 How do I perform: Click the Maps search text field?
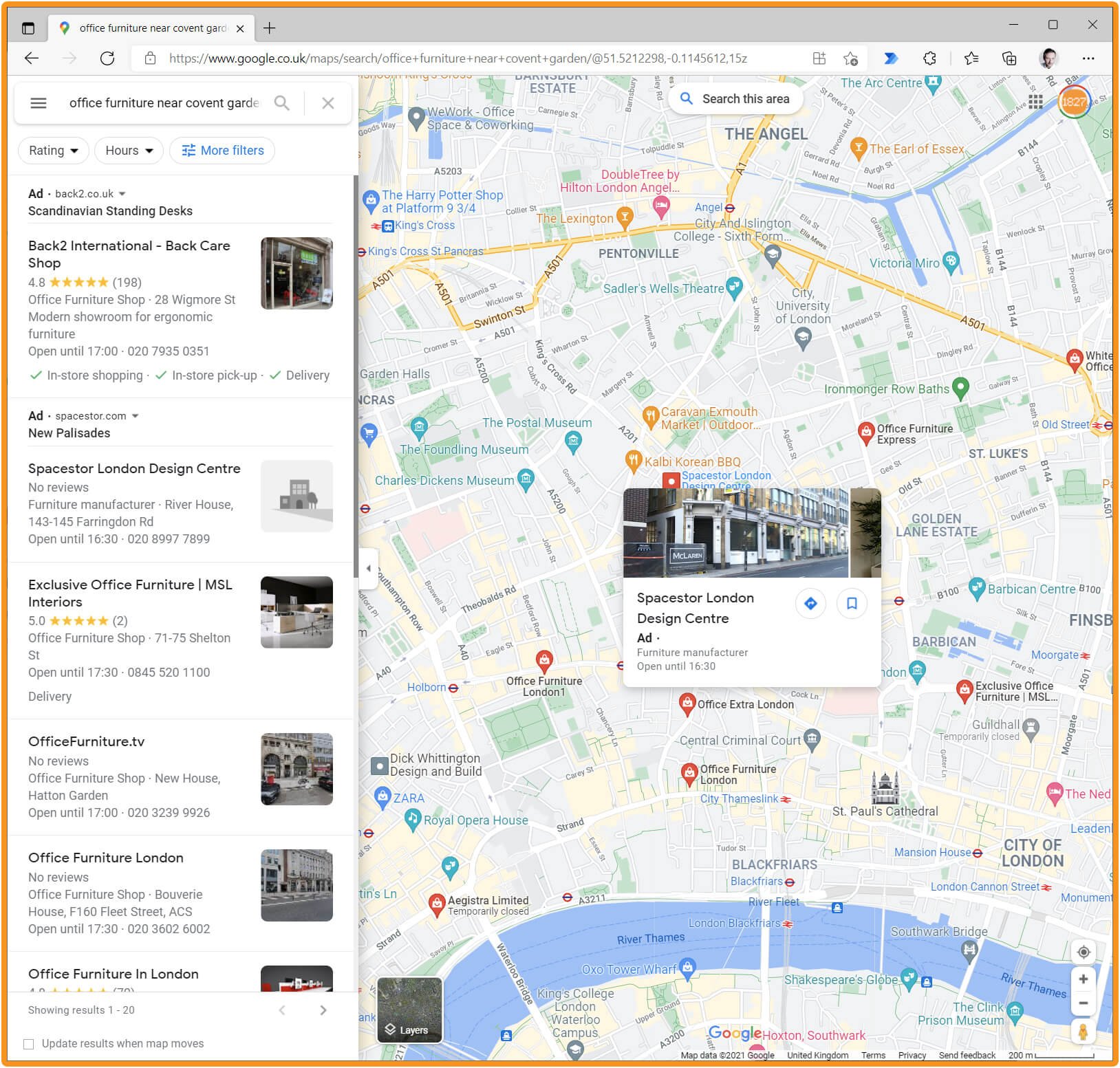[164, 103]
